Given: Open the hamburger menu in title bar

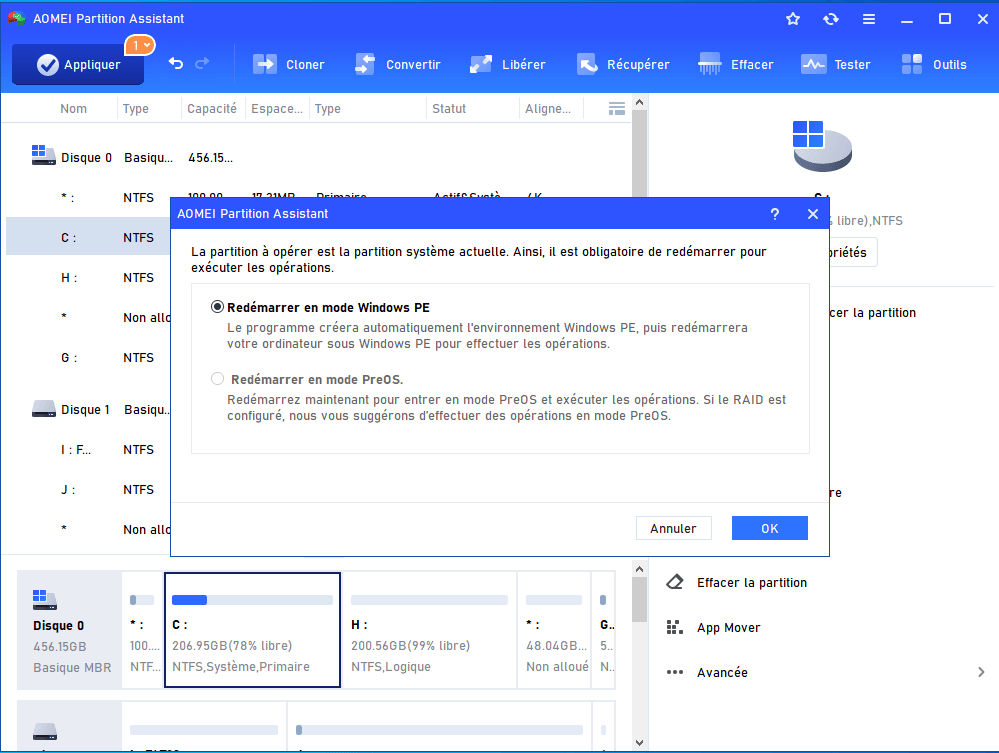Looking at the screenshot, I should (868, 19).
